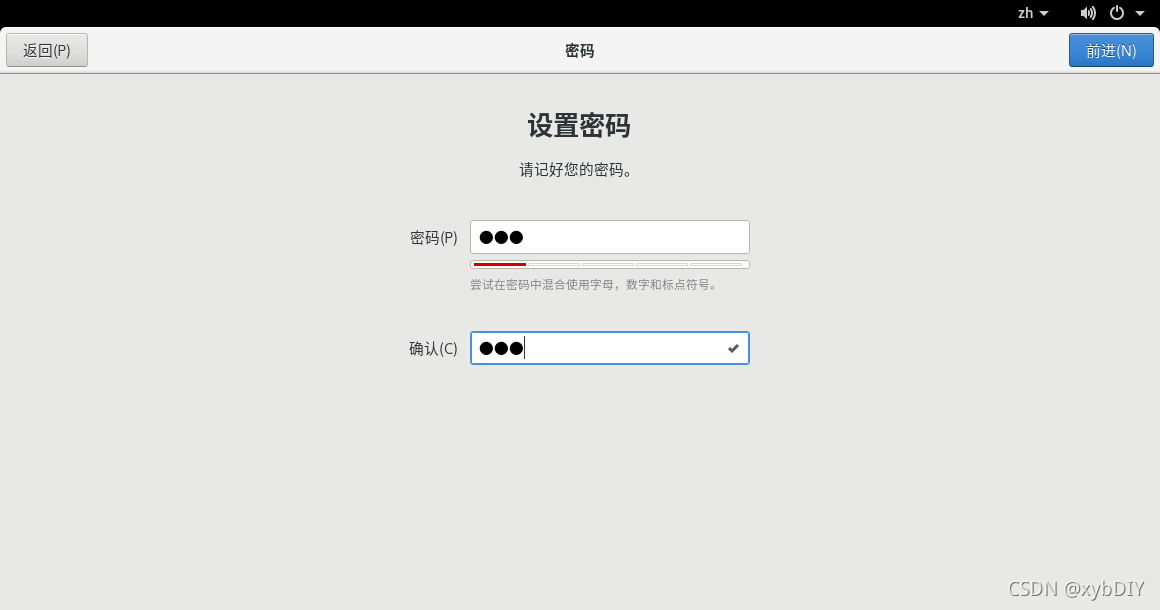1160x610 pixels.
Task: Select the 确认(C) confirmation input field
Action: point(609,348)
